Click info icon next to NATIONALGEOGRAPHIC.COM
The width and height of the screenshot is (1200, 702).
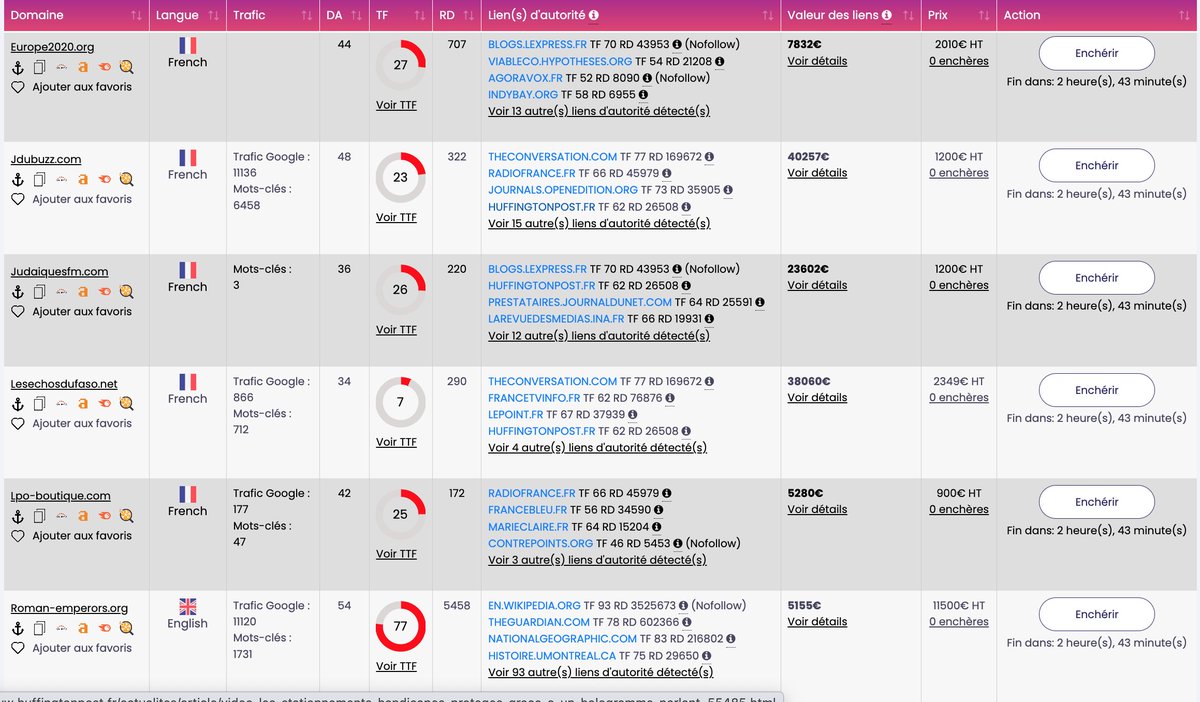[x=731, y=639]
